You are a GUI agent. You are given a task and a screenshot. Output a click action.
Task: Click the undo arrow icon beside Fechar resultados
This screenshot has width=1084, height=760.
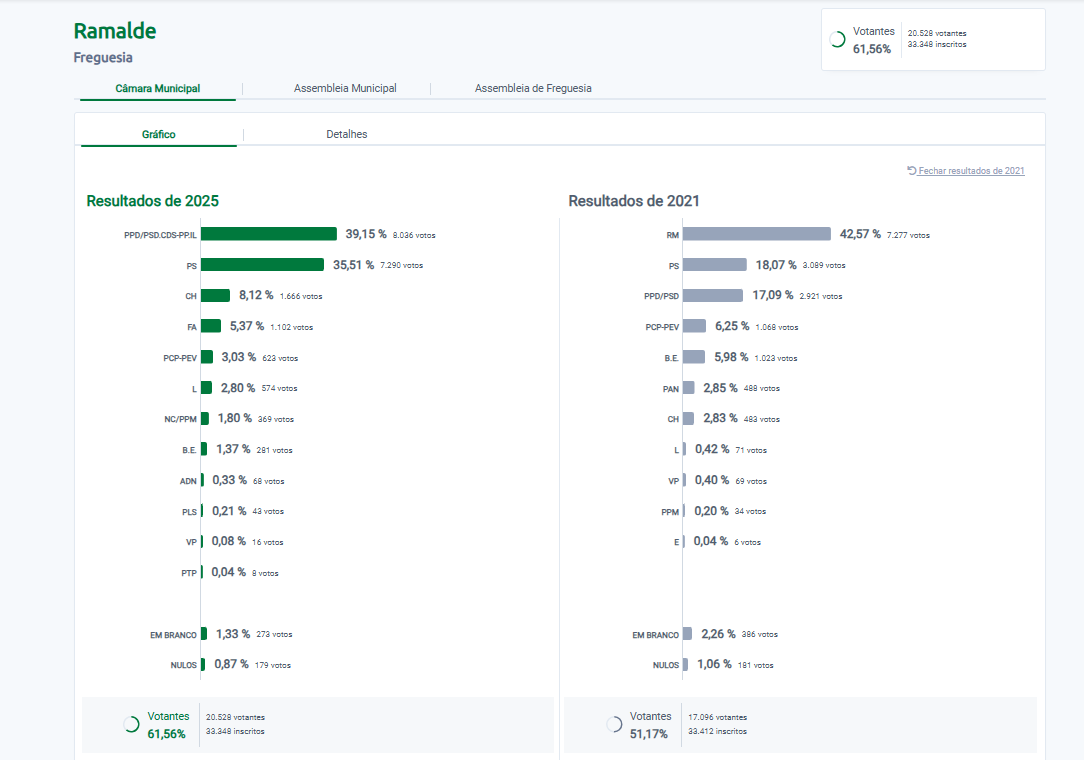[912, 171]
